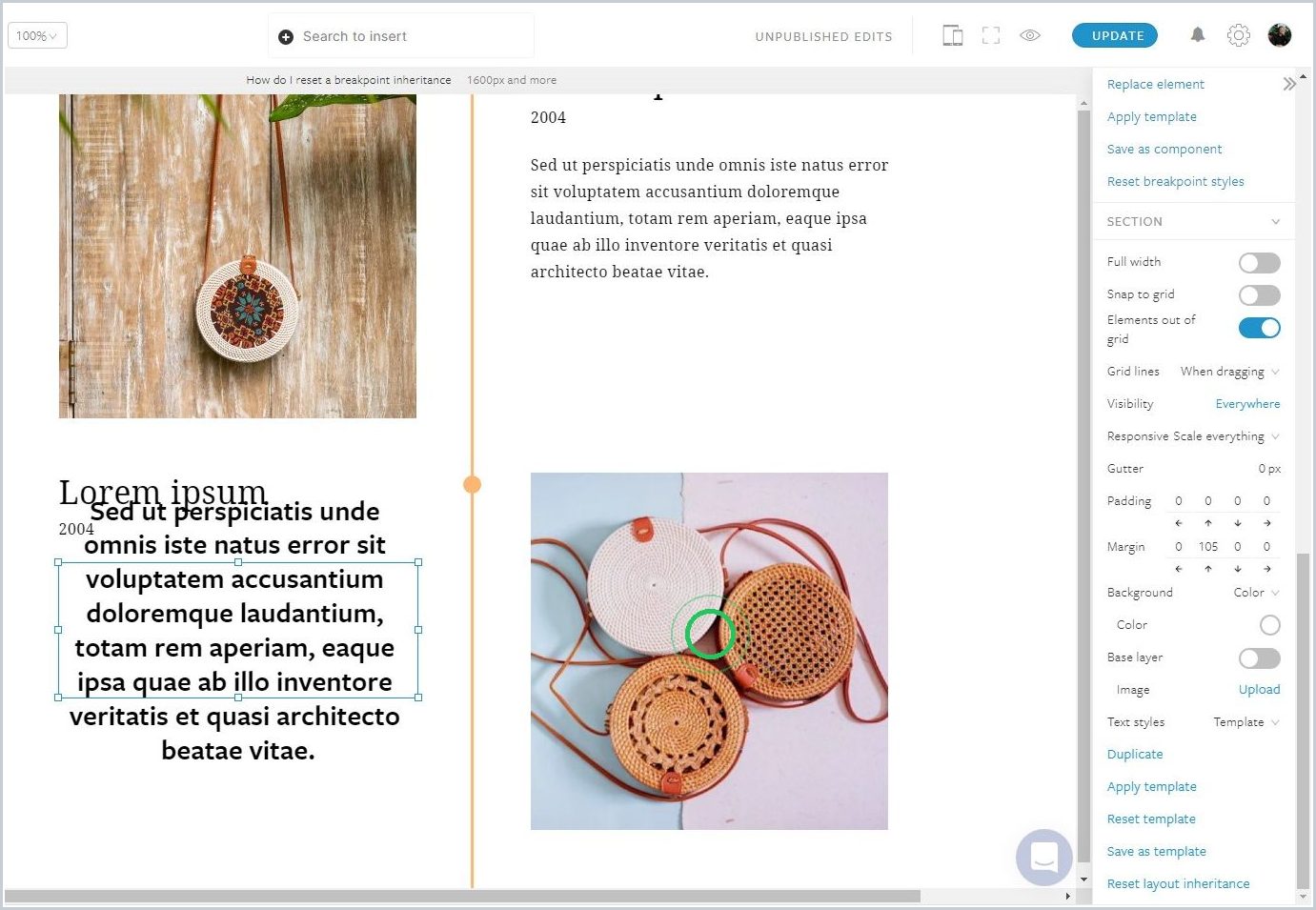
Task: Click Reset breakpoint styles
Action: tap(1175, 181)
